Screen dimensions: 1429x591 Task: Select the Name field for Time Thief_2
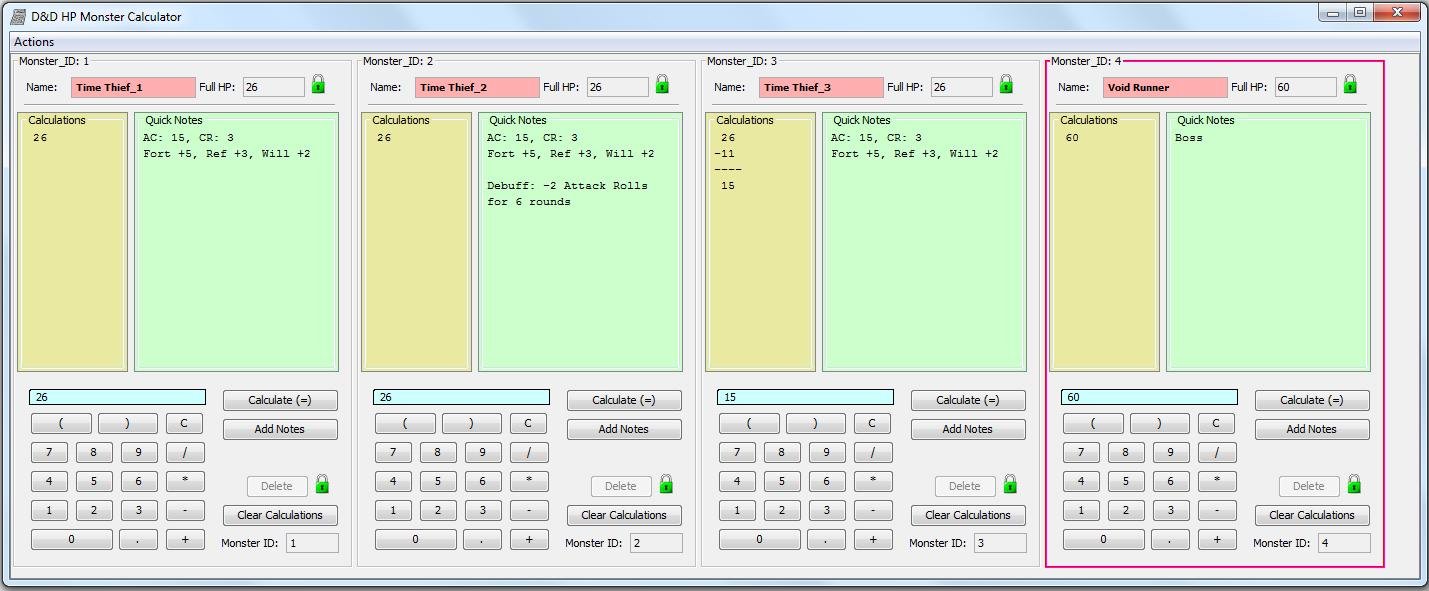[477, 87]
